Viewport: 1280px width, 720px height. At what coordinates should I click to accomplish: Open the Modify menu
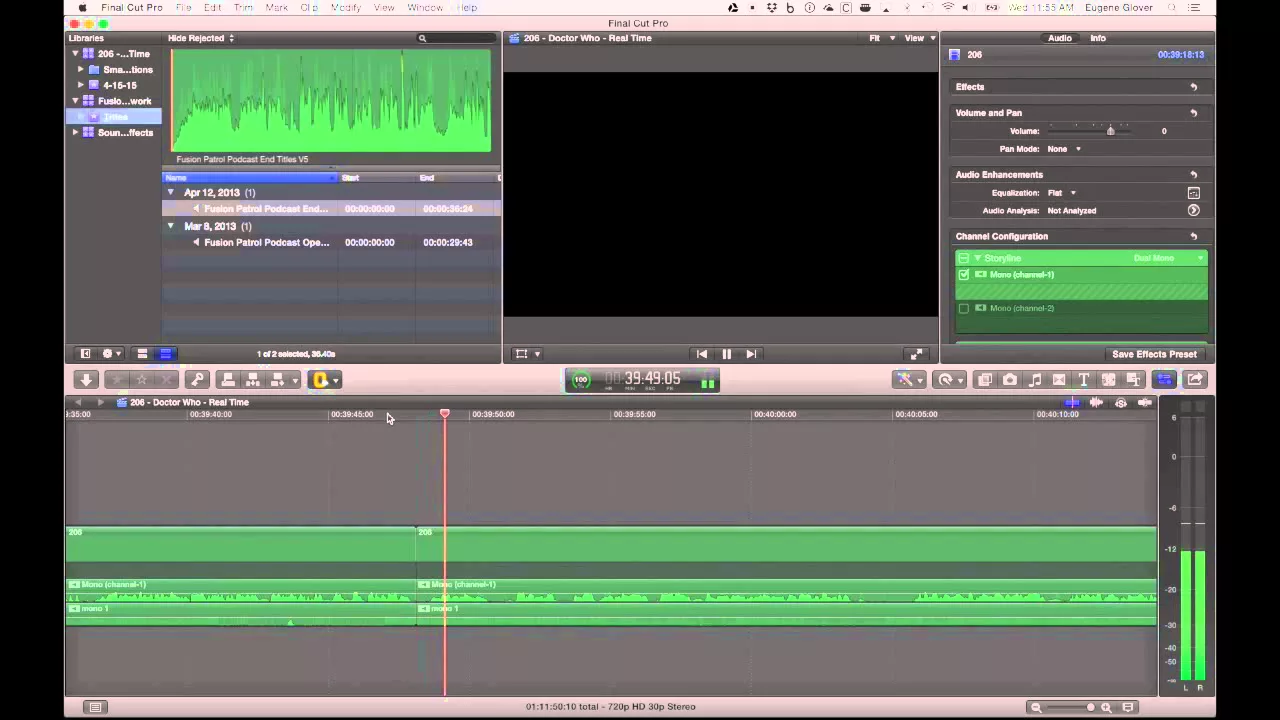pyautogui.click(x=345, y=7)
